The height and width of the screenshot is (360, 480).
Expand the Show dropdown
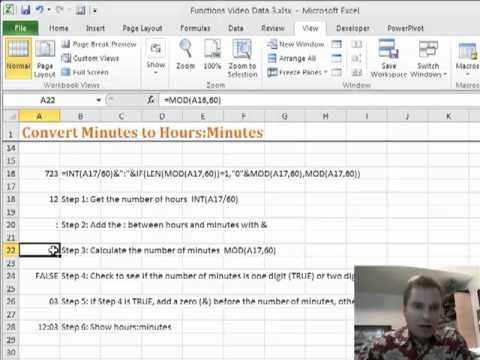tap(156, 57)
